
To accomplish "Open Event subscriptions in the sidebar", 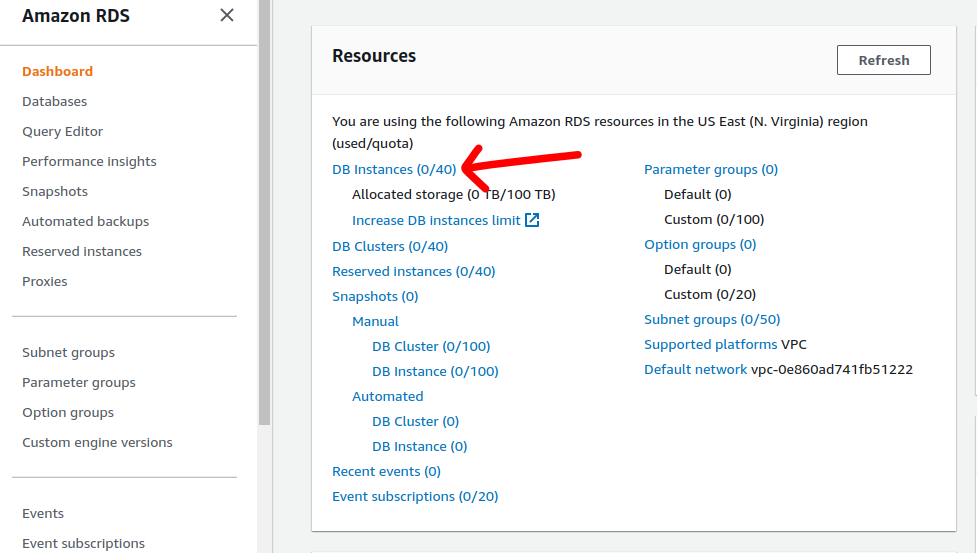I will (x=83, y=543).
